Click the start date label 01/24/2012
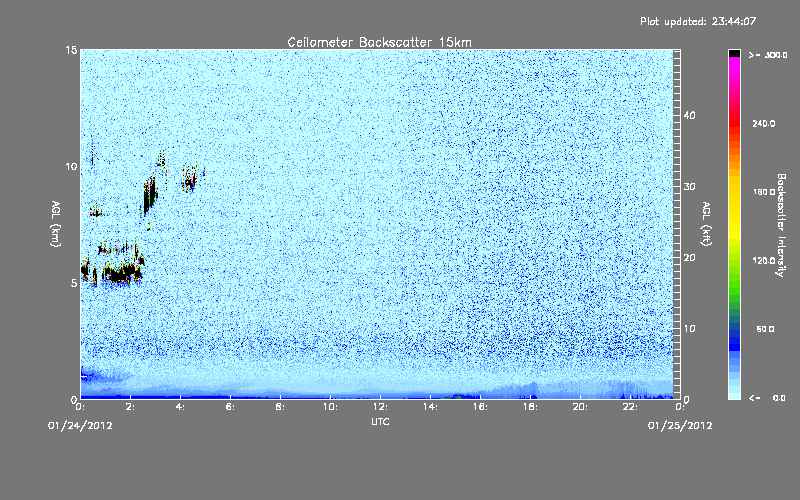800x500 pixels. coord(80,425)
